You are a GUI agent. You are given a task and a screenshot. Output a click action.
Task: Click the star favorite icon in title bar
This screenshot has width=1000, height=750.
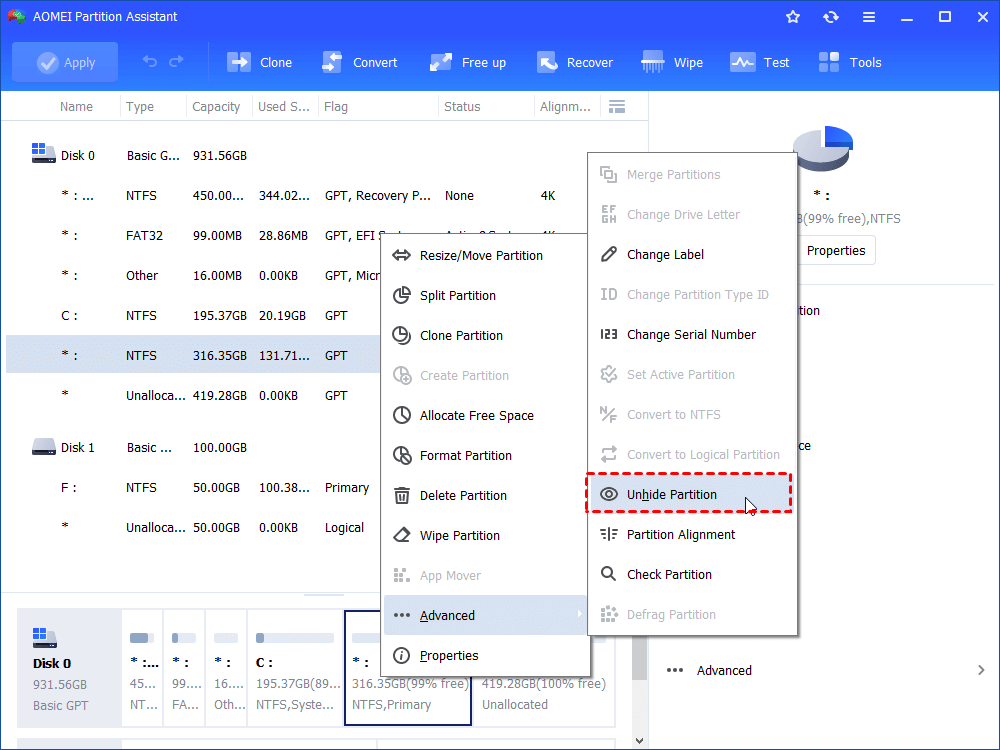pyautogui.click(x=793, y=17)
